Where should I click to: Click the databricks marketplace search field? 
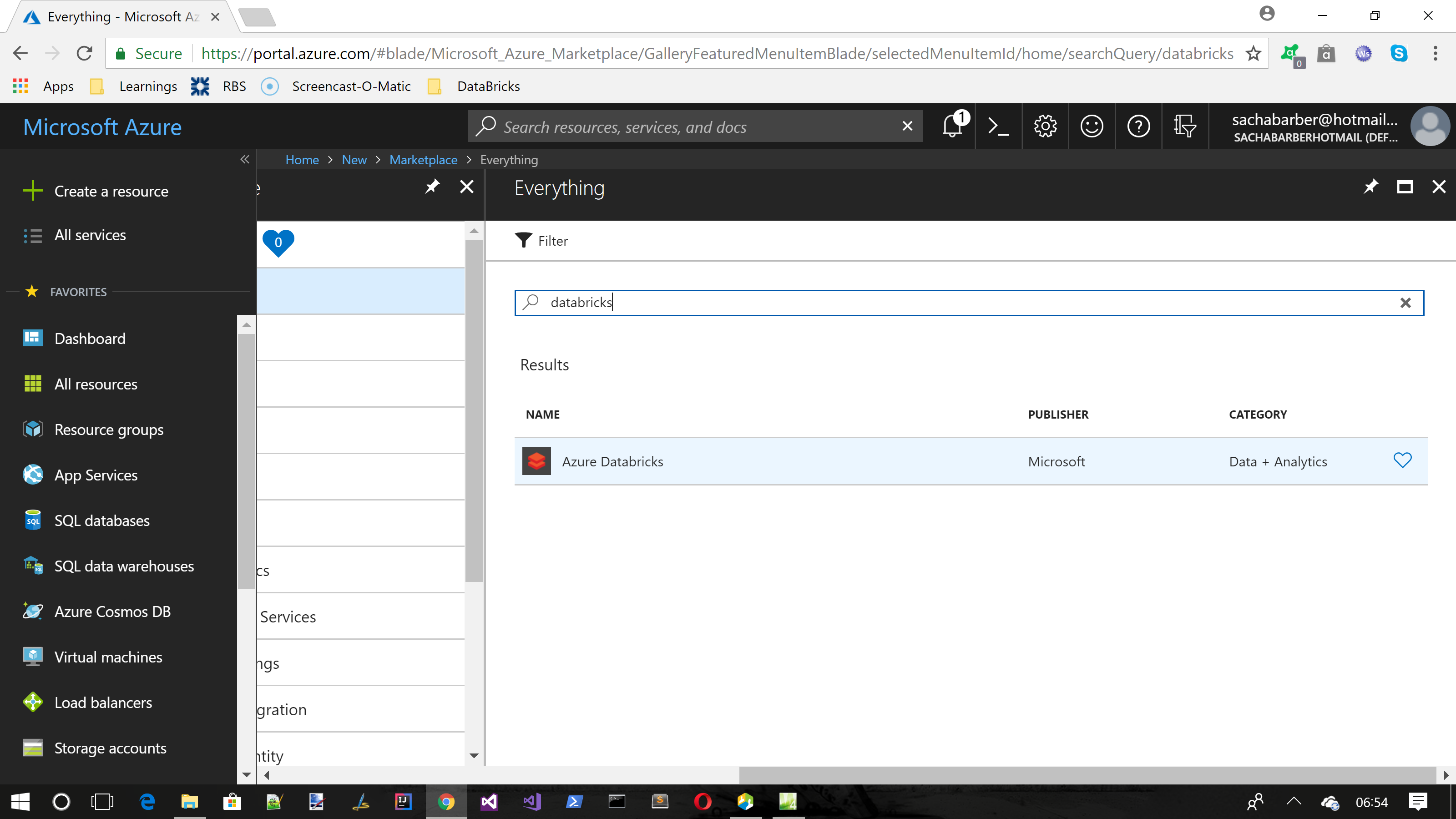[969, 303]
